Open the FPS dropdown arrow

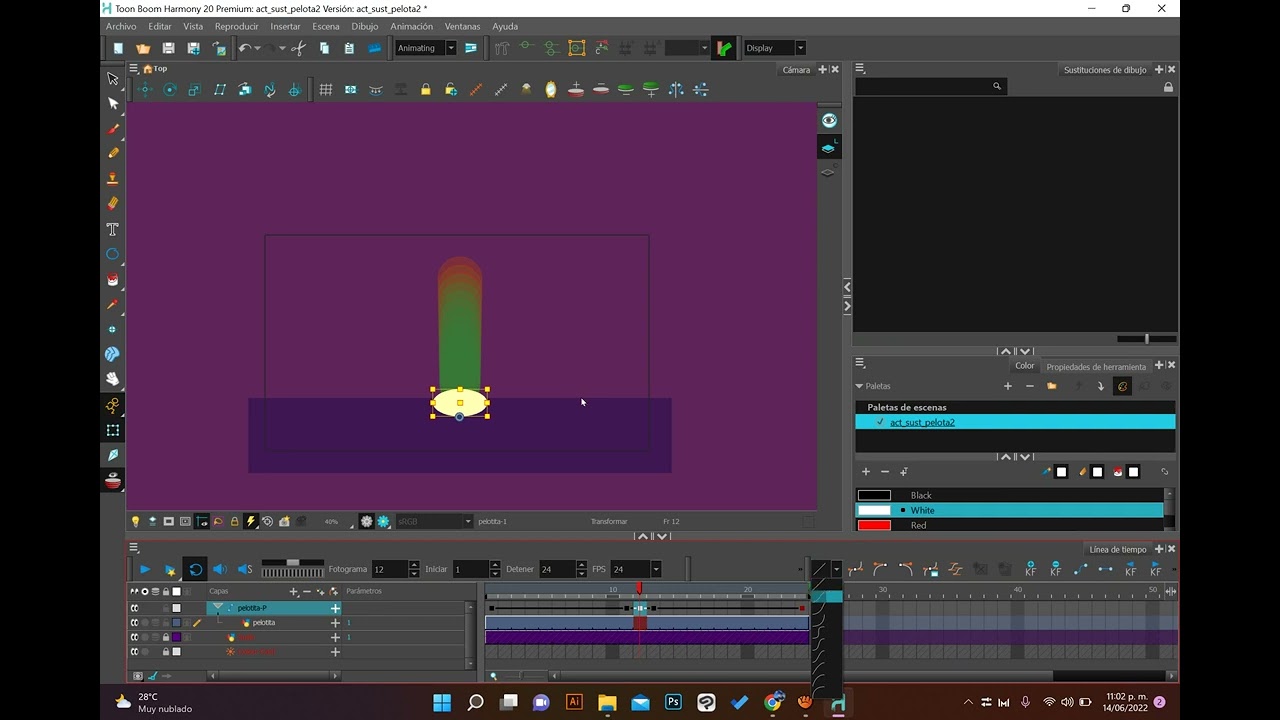[656, 569]
